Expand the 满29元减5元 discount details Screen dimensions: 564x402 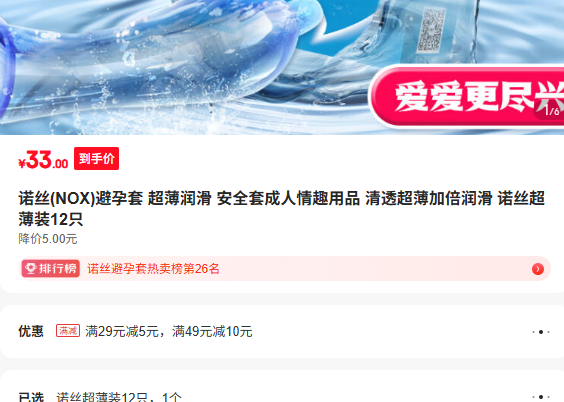click(x=122, y=332)
